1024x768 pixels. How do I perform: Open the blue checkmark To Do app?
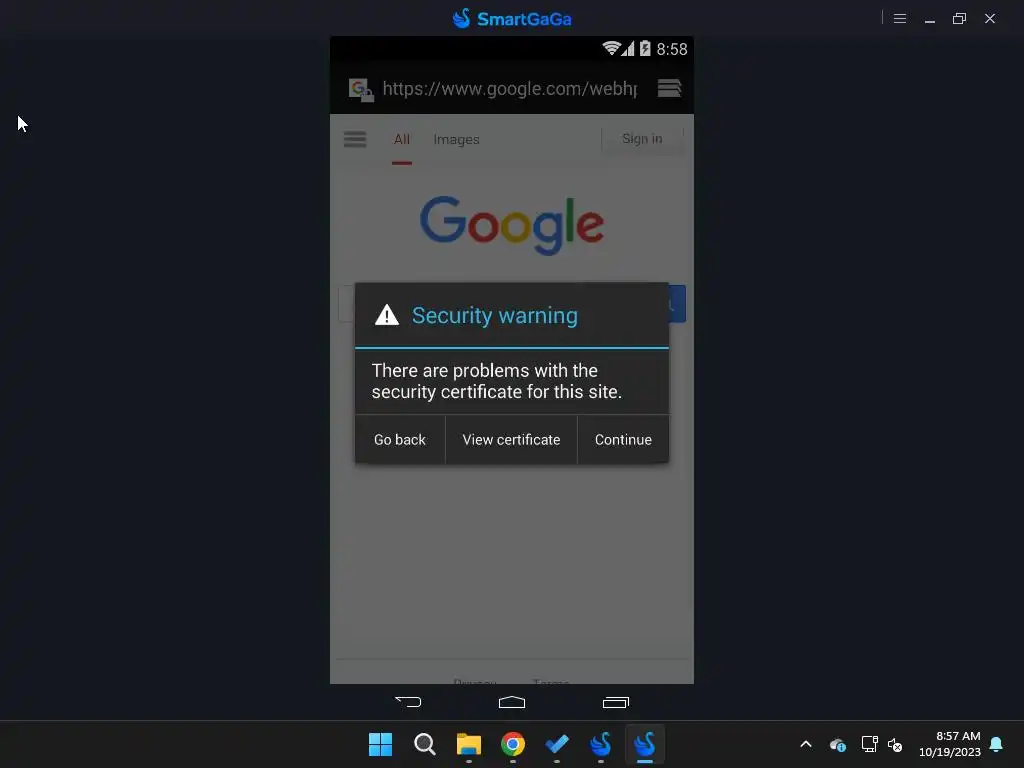coord(557,744)
